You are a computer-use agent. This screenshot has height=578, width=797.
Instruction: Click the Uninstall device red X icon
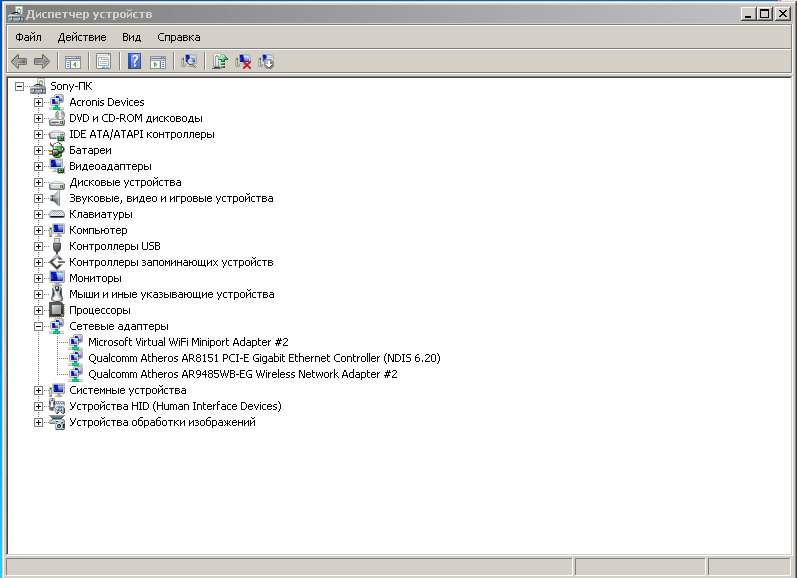point(243,62)
